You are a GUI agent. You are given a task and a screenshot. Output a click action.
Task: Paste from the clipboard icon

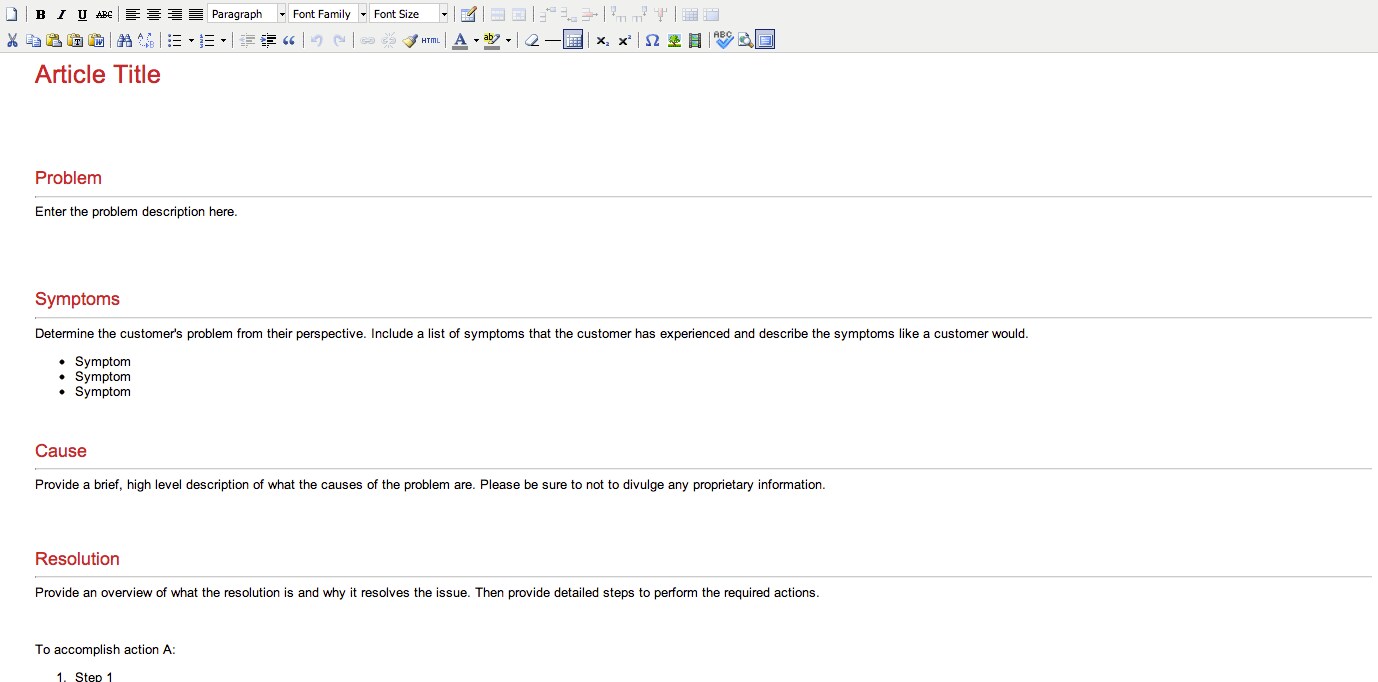[54, 40]
